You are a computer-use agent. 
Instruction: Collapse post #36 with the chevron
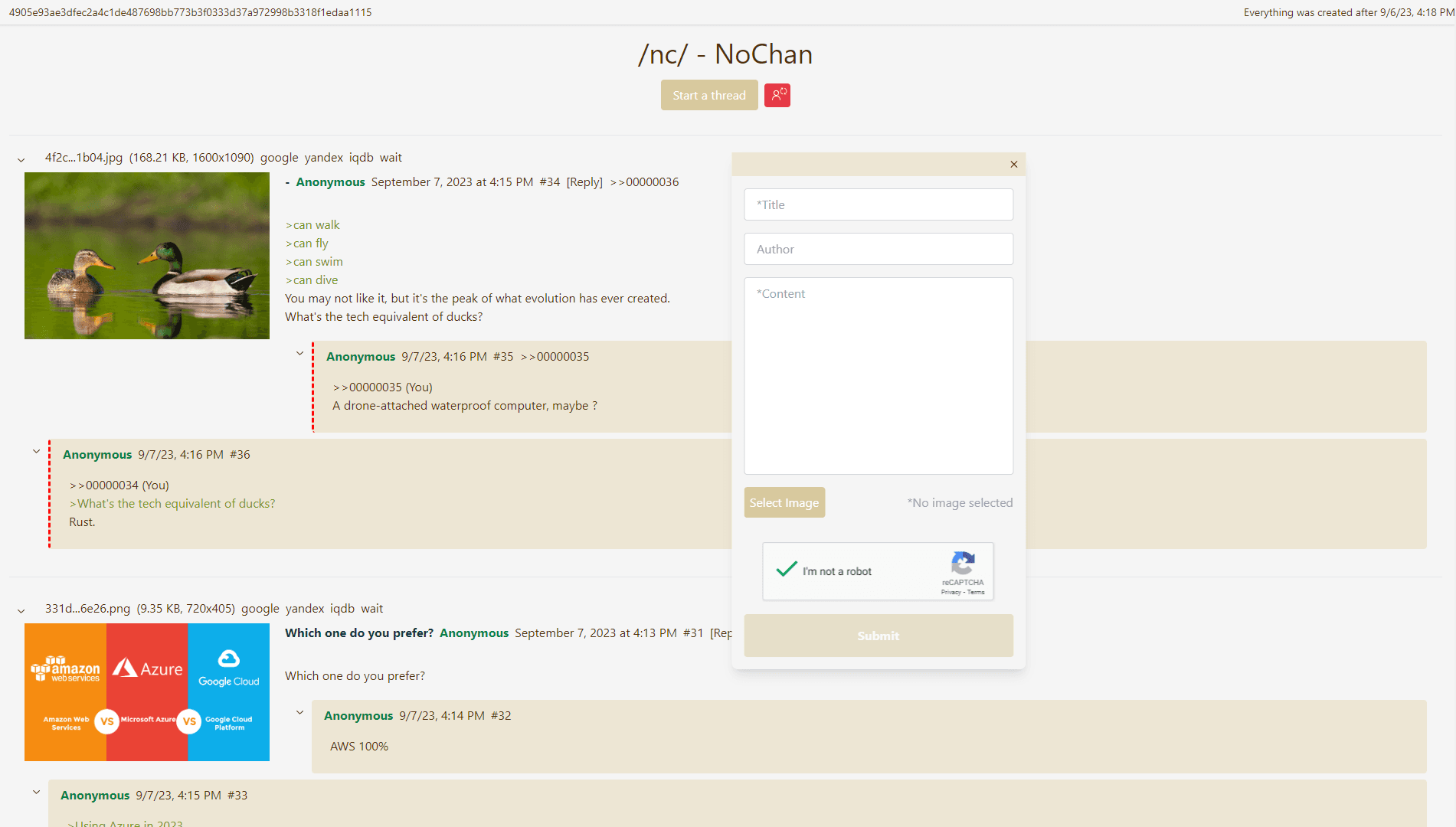(36, 451)
